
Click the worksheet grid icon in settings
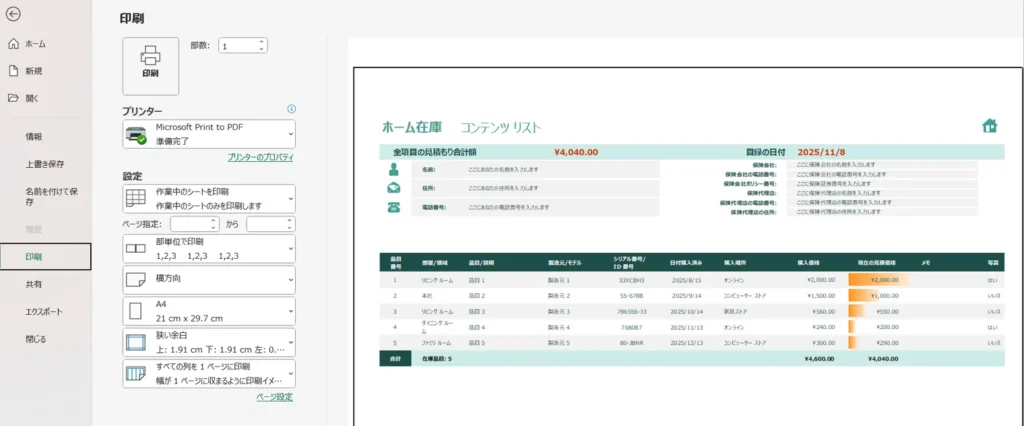tap(136, 198)
